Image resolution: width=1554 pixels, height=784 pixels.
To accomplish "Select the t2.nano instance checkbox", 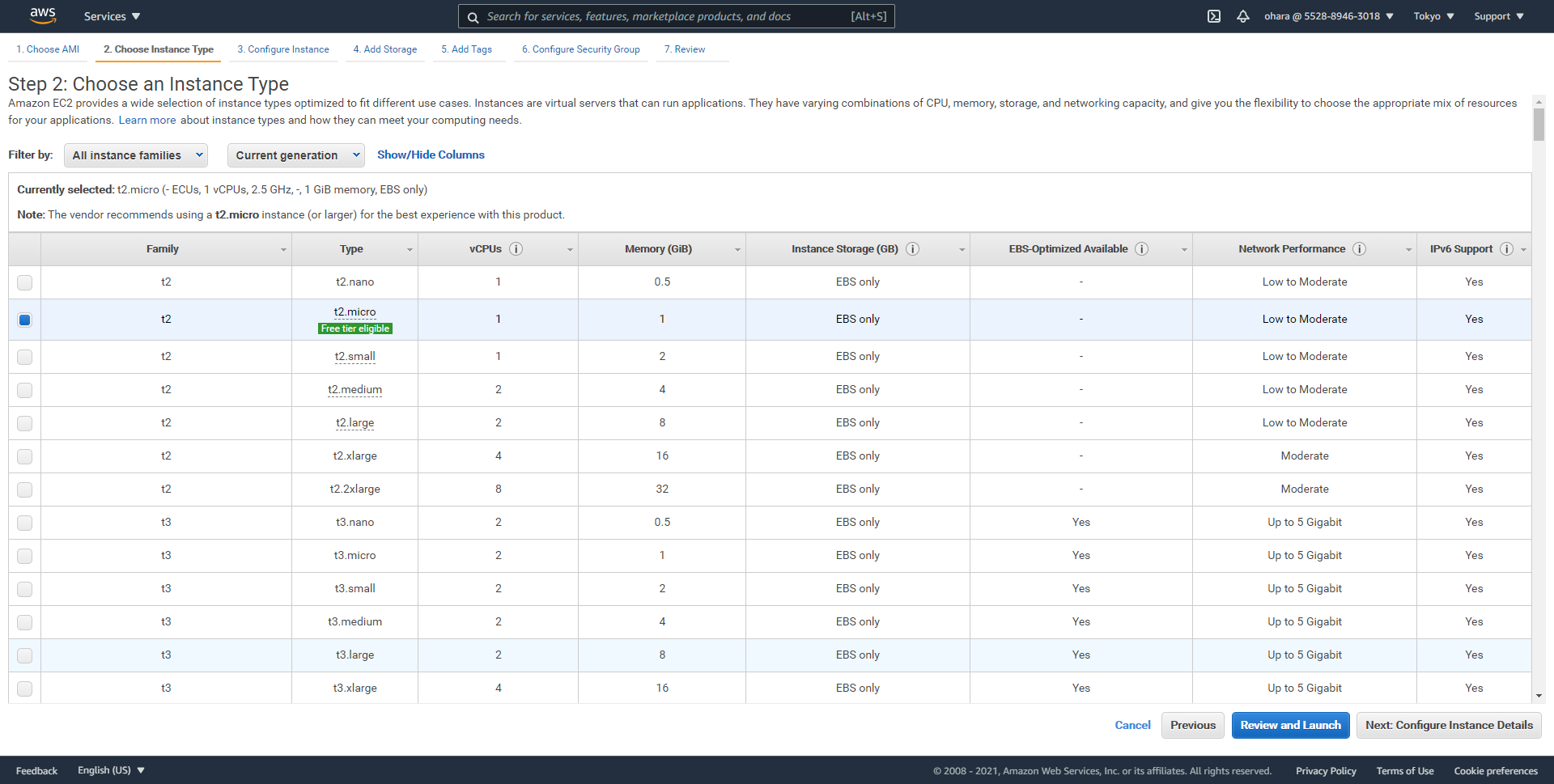I will (x=25, y=282).
